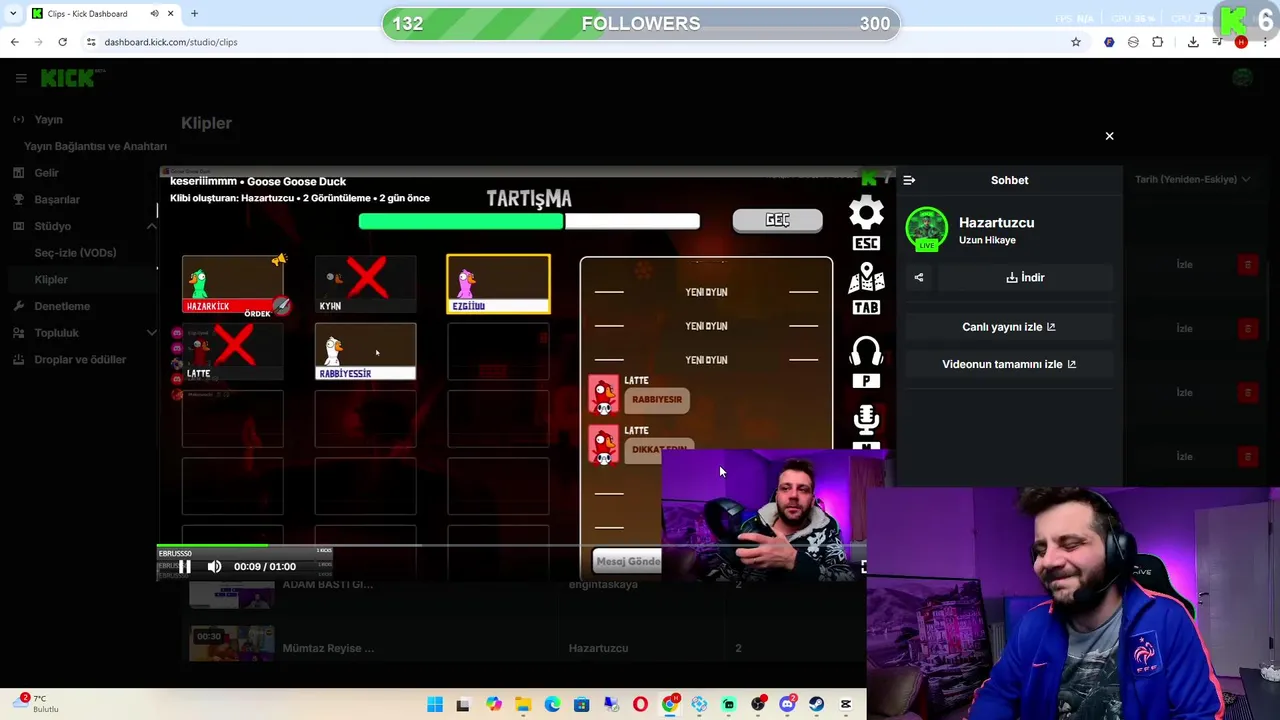Click the GEÇ skip button in video
The image size is (1280, 720).
[777, 220]
